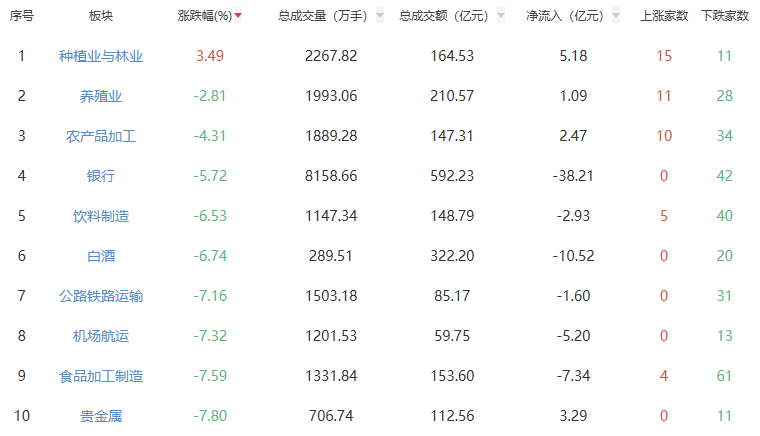Sort by the 涨跌幅(%) column header
The image size is (760, 436).
pyautogui.click(x=204, y=16)
